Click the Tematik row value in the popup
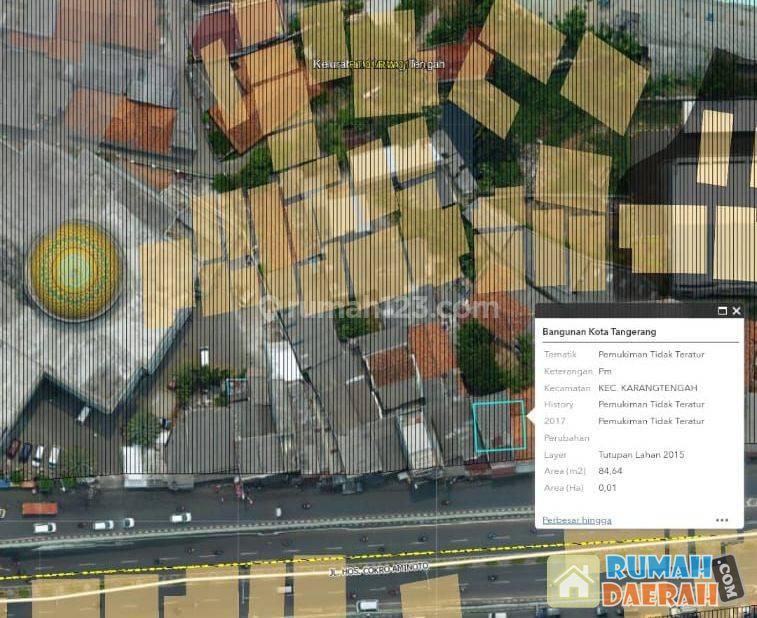The width and height of the screenshot is (757, 618). point(651,354)
